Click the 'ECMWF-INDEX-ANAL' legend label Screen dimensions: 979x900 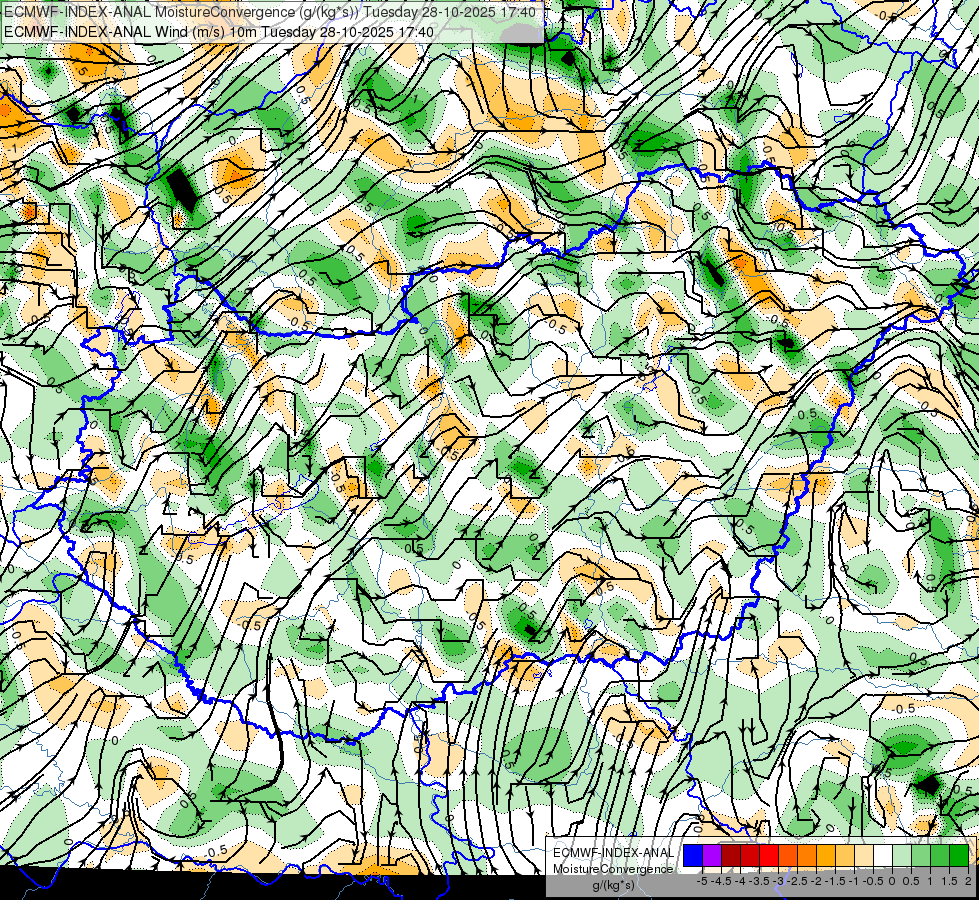click(x=613, y=853)
